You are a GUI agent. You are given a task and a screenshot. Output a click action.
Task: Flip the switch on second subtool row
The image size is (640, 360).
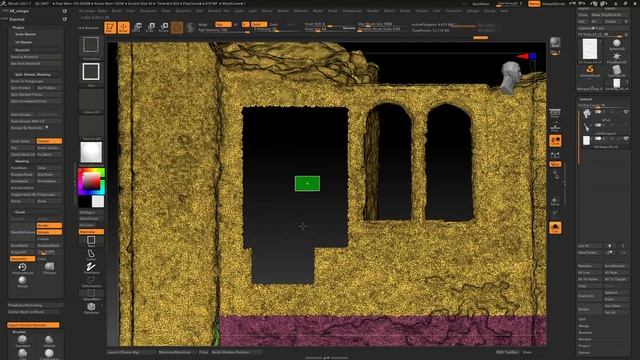pos(598,125)
